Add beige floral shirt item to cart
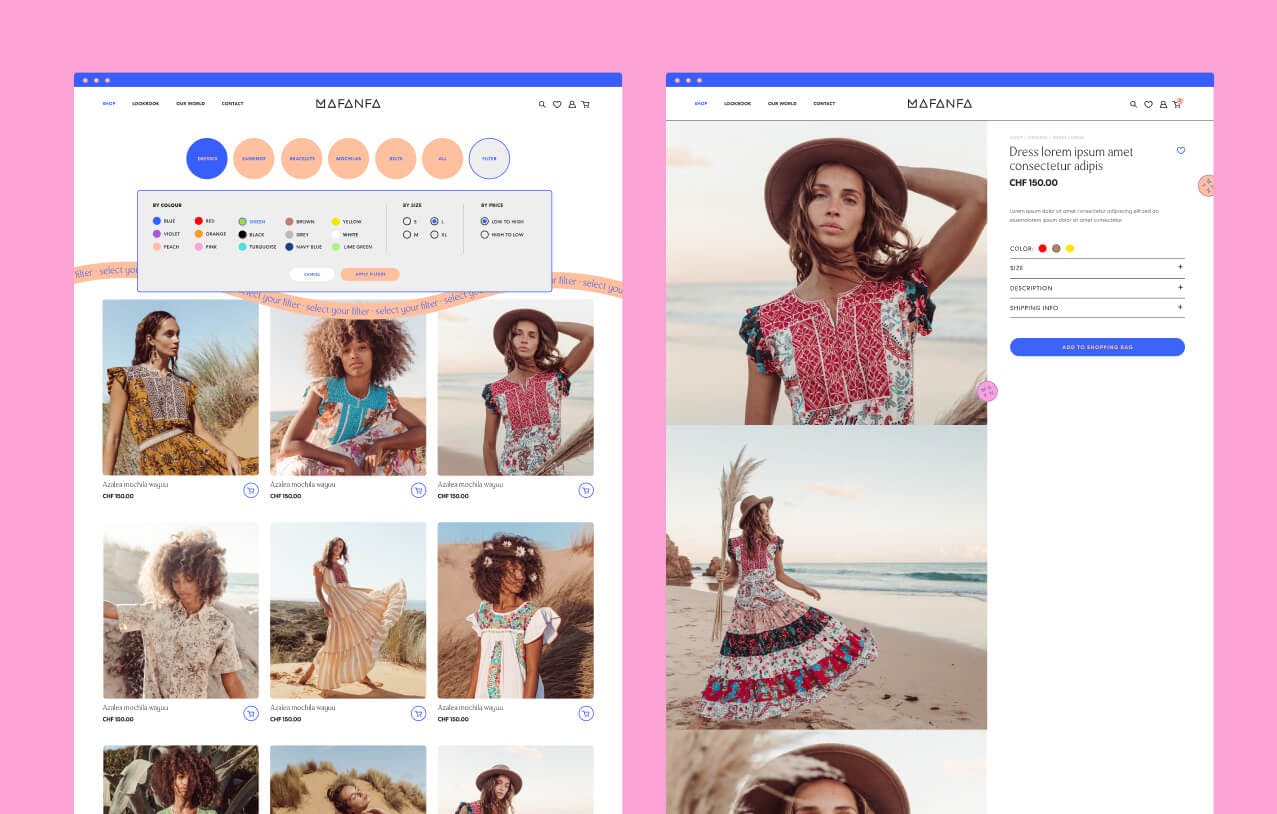1277x814 pixels. pyautogui.click(x=251, y=713)
